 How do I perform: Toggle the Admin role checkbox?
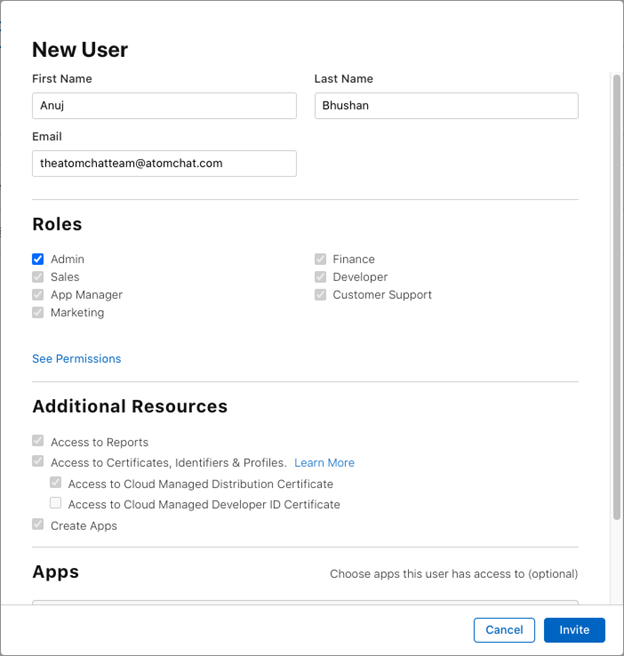coord(38,259)
